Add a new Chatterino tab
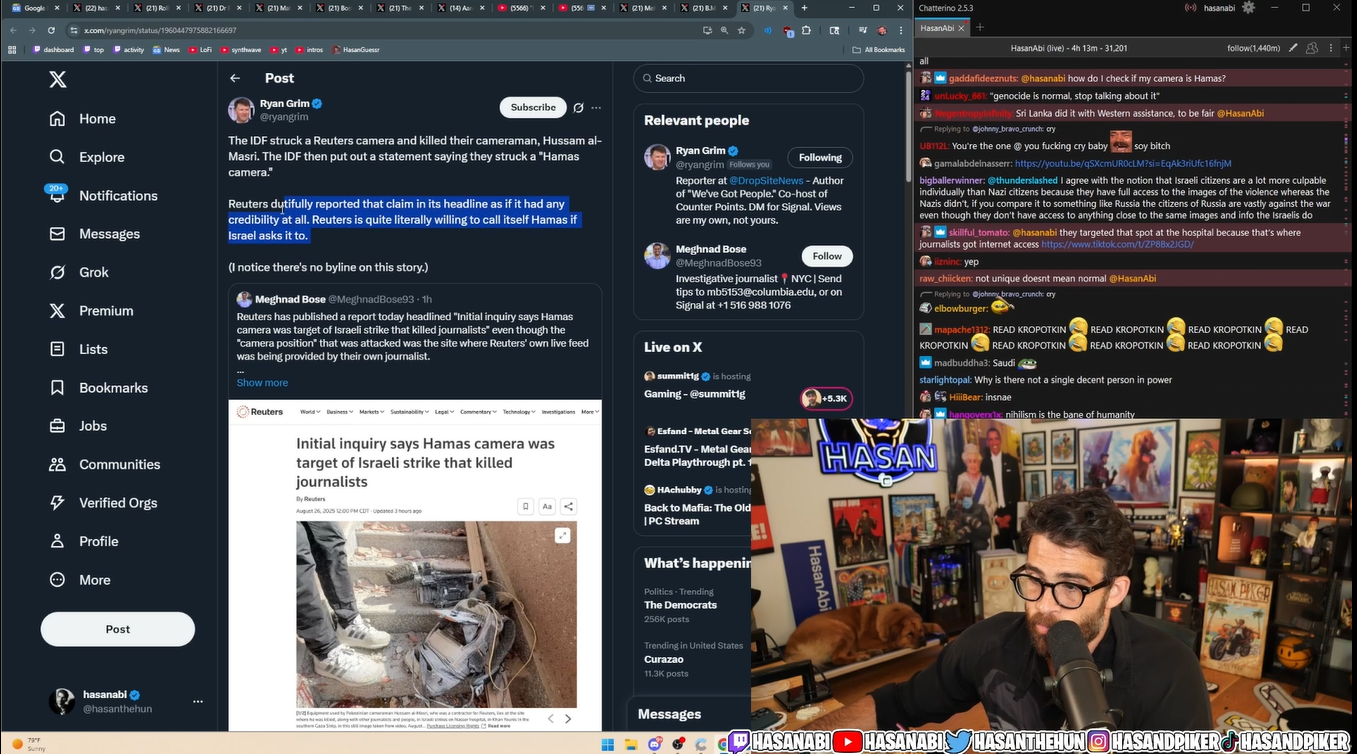This screenshot has height=754, width=1357. (981, 28)
